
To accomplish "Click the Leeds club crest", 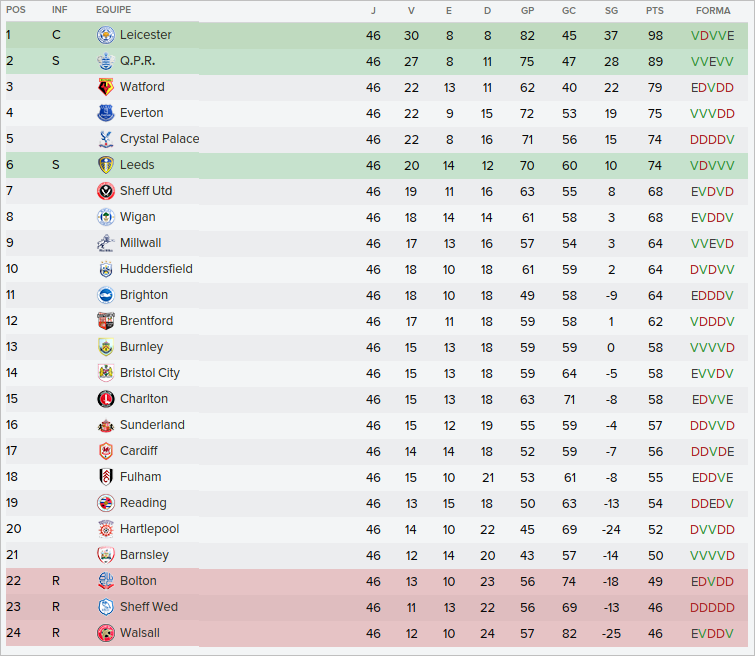I will (105, 165).
